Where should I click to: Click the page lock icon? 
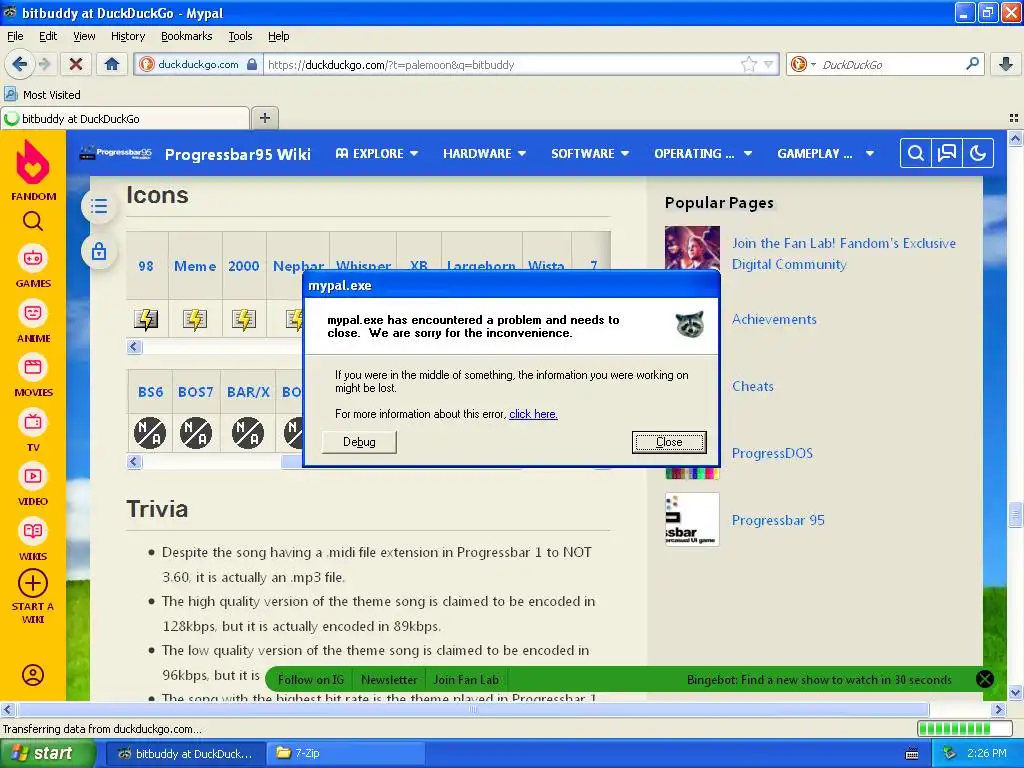(x=99, y=251)
